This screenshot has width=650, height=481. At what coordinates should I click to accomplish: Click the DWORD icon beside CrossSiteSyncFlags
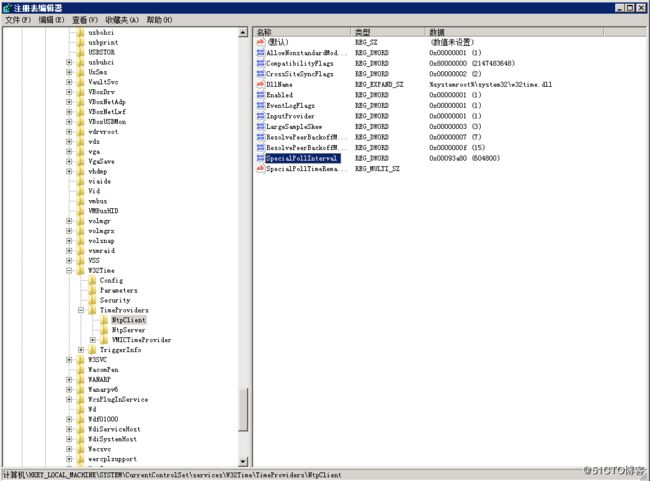click(260, 74)
